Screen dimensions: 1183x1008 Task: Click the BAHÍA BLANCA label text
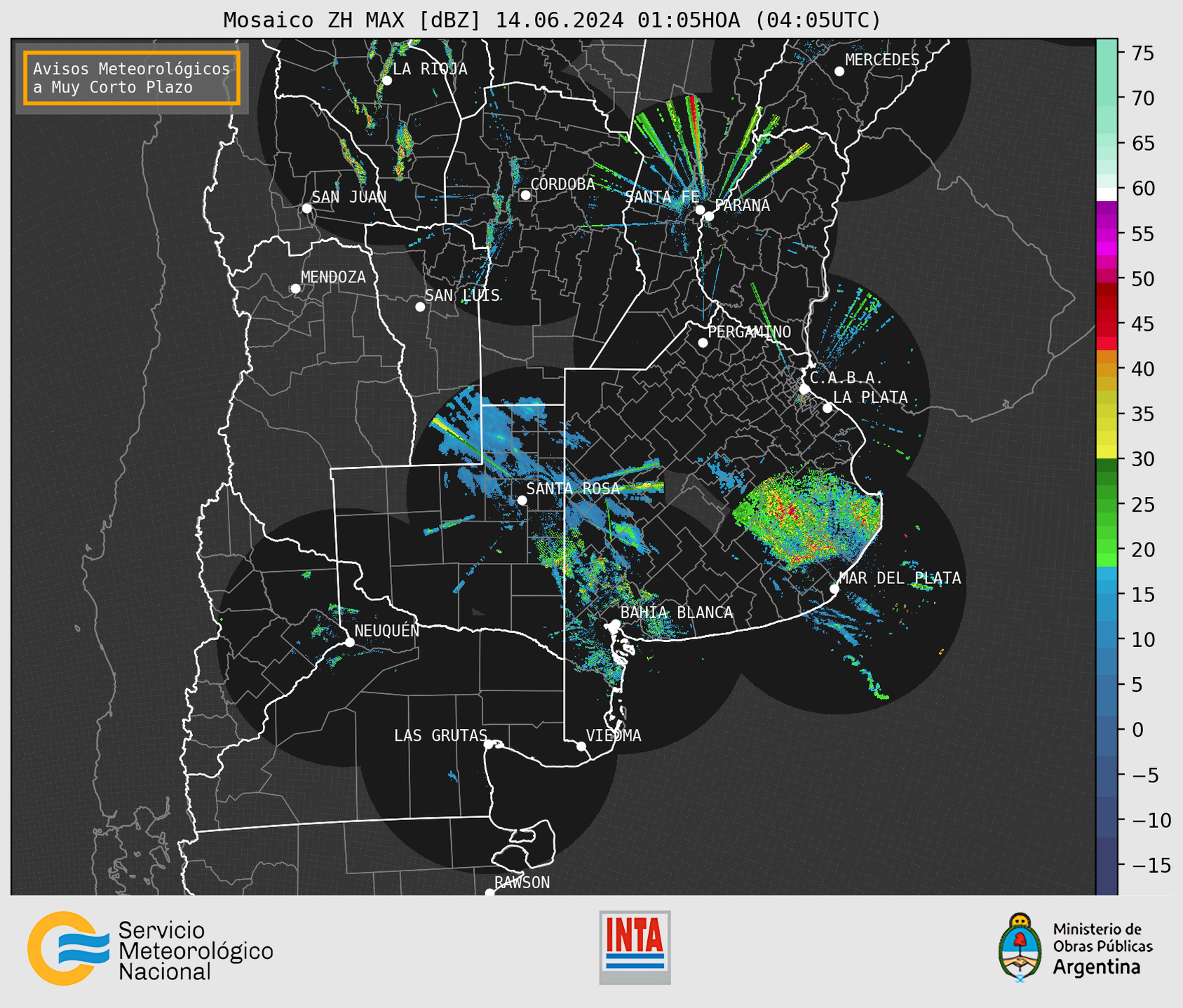pos(677,613)
